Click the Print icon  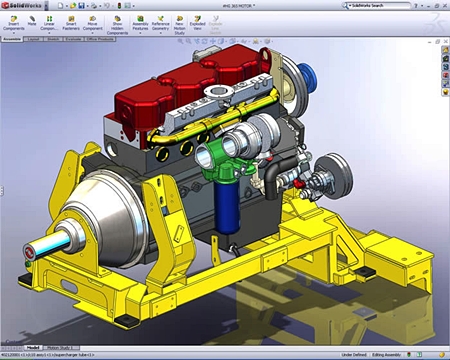click(x=94, y=6)
